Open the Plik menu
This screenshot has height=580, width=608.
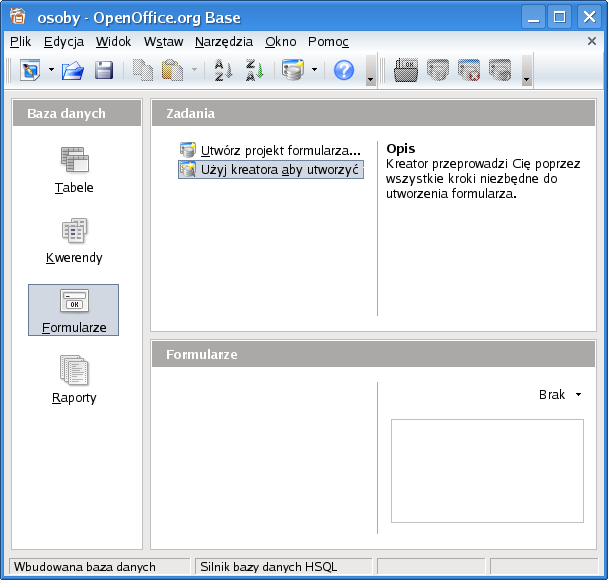20,41
